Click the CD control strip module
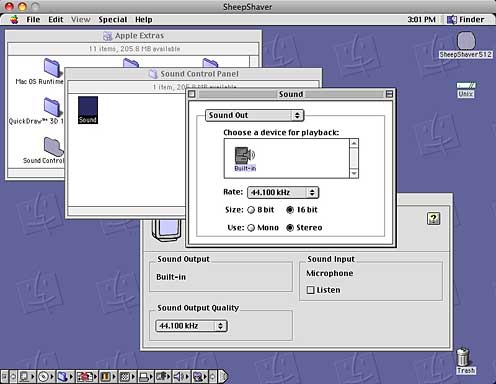This screenshot has width=496, height=384. [x=46, y=377]
